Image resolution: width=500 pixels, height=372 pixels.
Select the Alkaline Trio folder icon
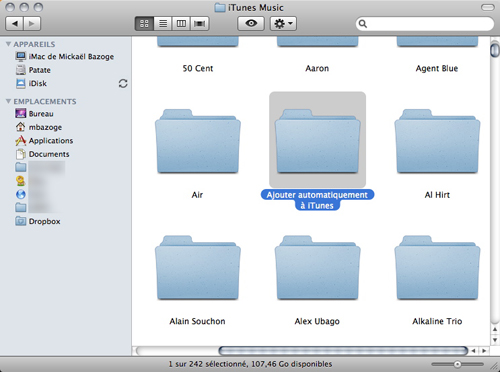pos(437,268)
